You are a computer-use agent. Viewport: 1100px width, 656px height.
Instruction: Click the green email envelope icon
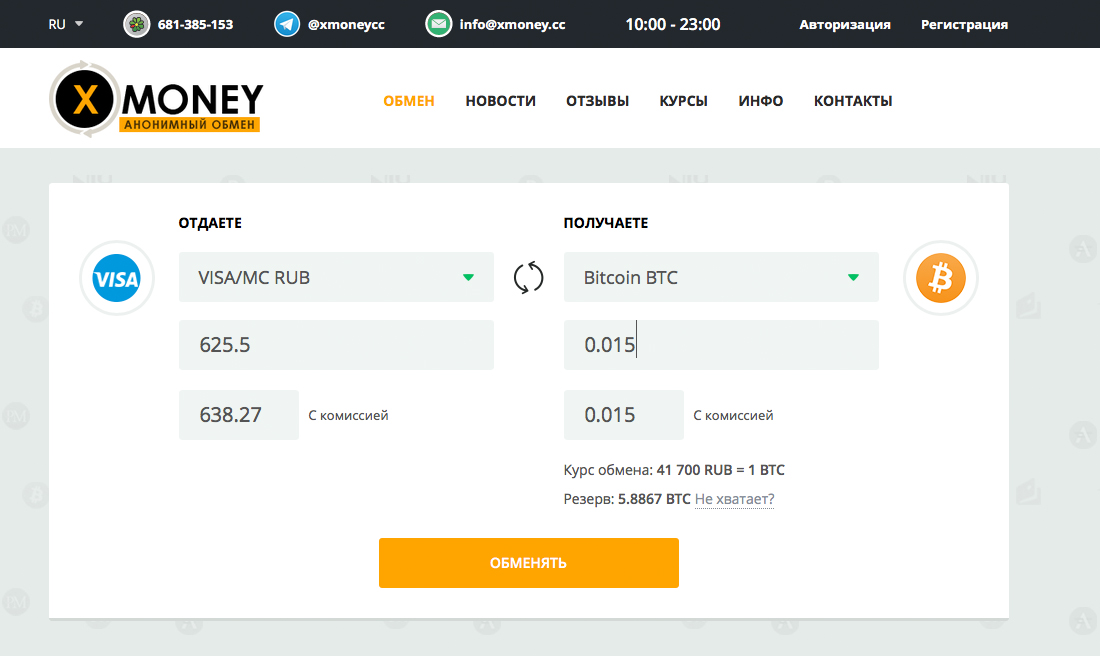point(438,24)
